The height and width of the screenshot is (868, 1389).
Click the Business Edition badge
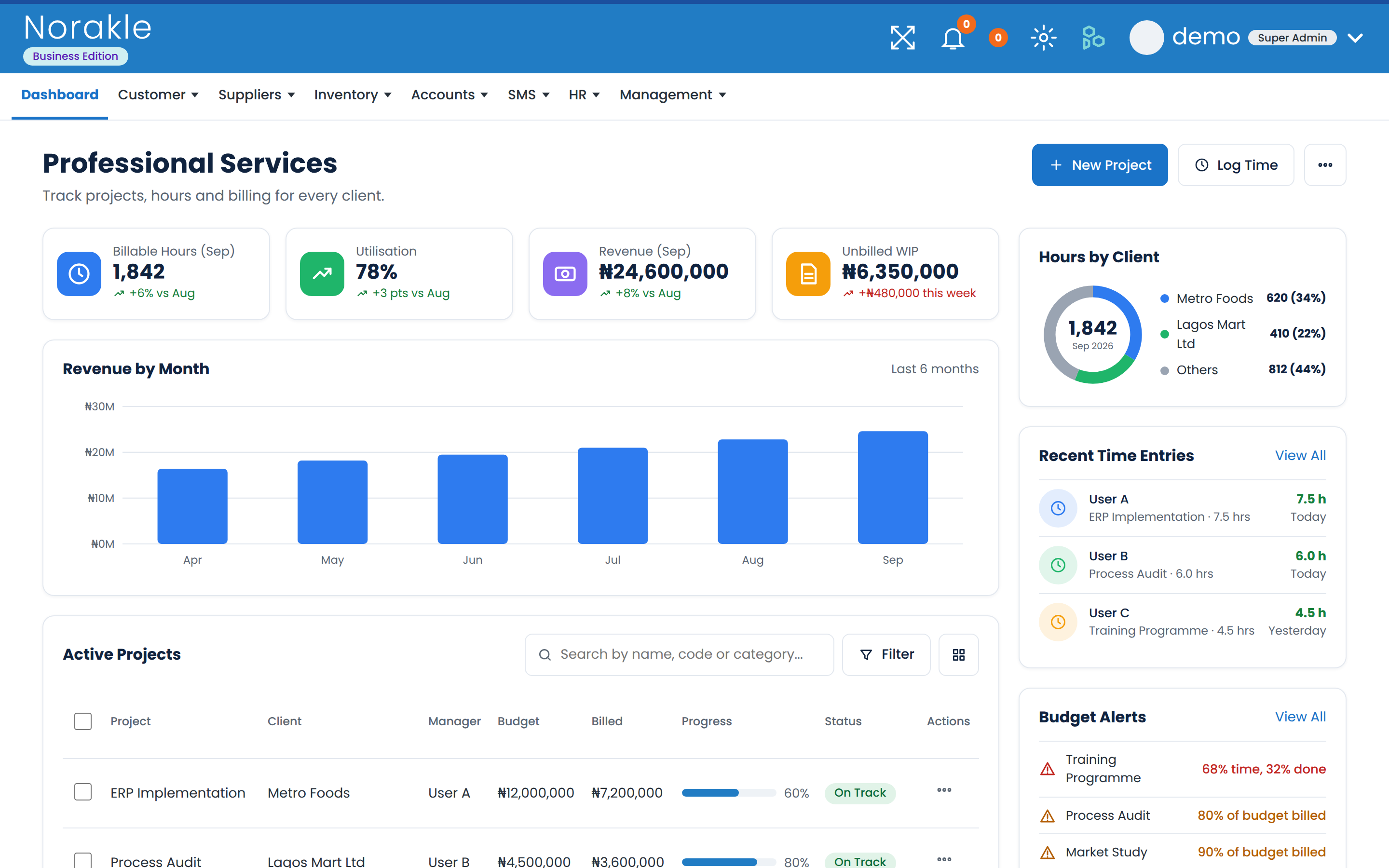tap(75, 56)
